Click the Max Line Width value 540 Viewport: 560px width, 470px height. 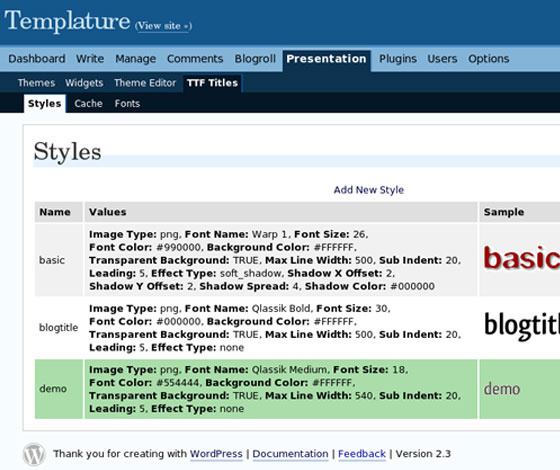point(364,396)
